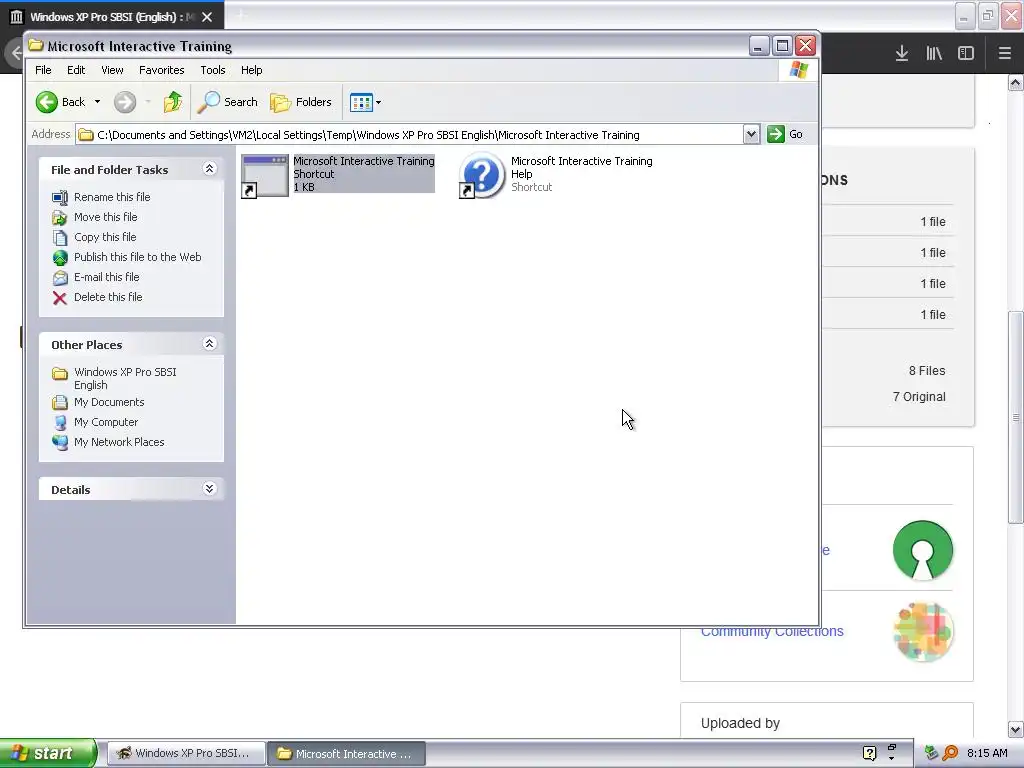
Task: Select the Microsoft Interactive Training shortcut icon
Action: 265,176
